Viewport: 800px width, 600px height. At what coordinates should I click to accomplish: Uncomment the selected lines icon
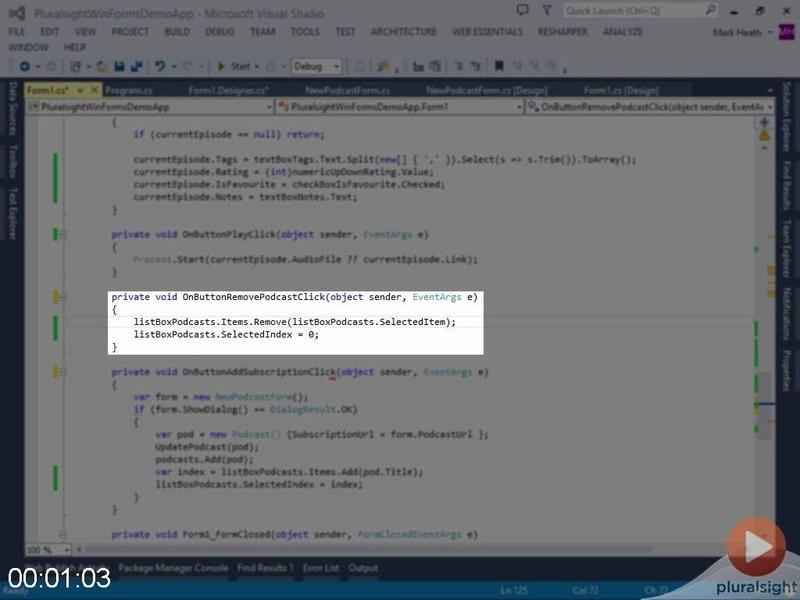point(476,66)
